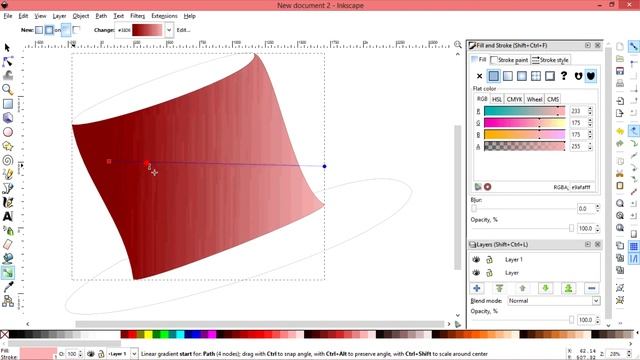The width and height of the screenshot is (640, 360).
Task: Select the Rectangle tool
Action: (x=7, y=104)
